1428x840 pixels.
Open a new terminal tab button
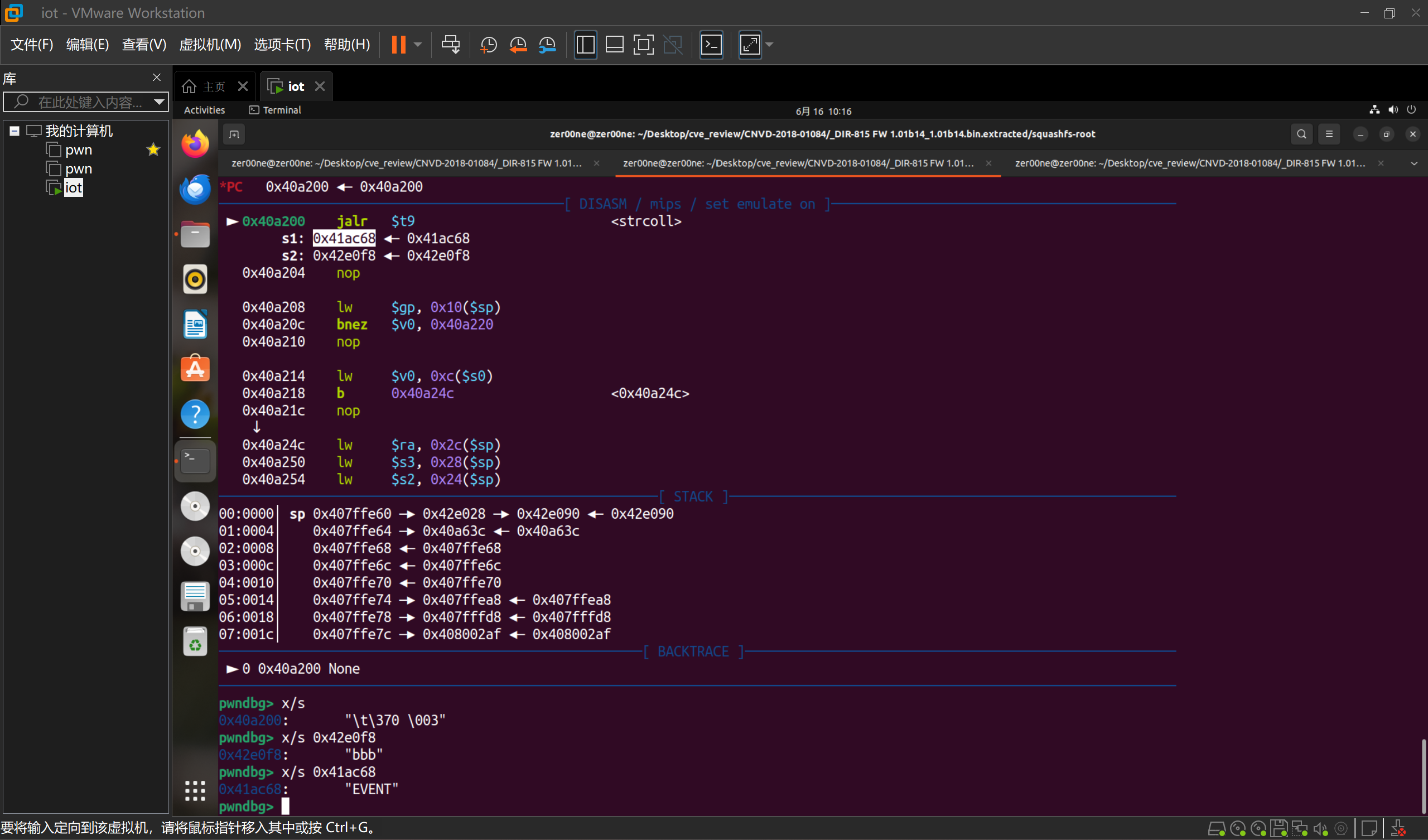pyautogui.click(x=234, y=134)
